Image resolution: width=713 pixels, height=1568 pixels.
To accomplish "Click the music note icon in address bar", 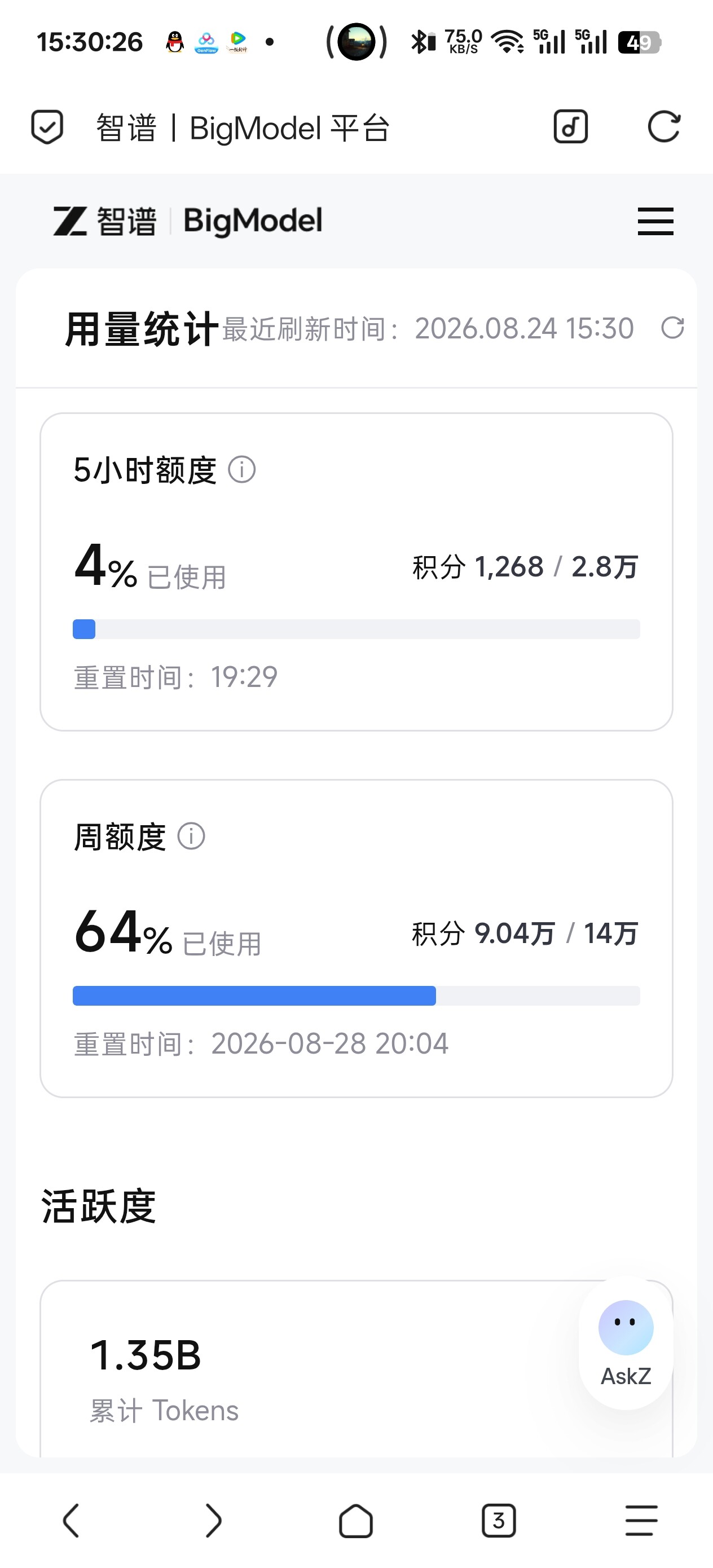I will click(x=570, y=127).
